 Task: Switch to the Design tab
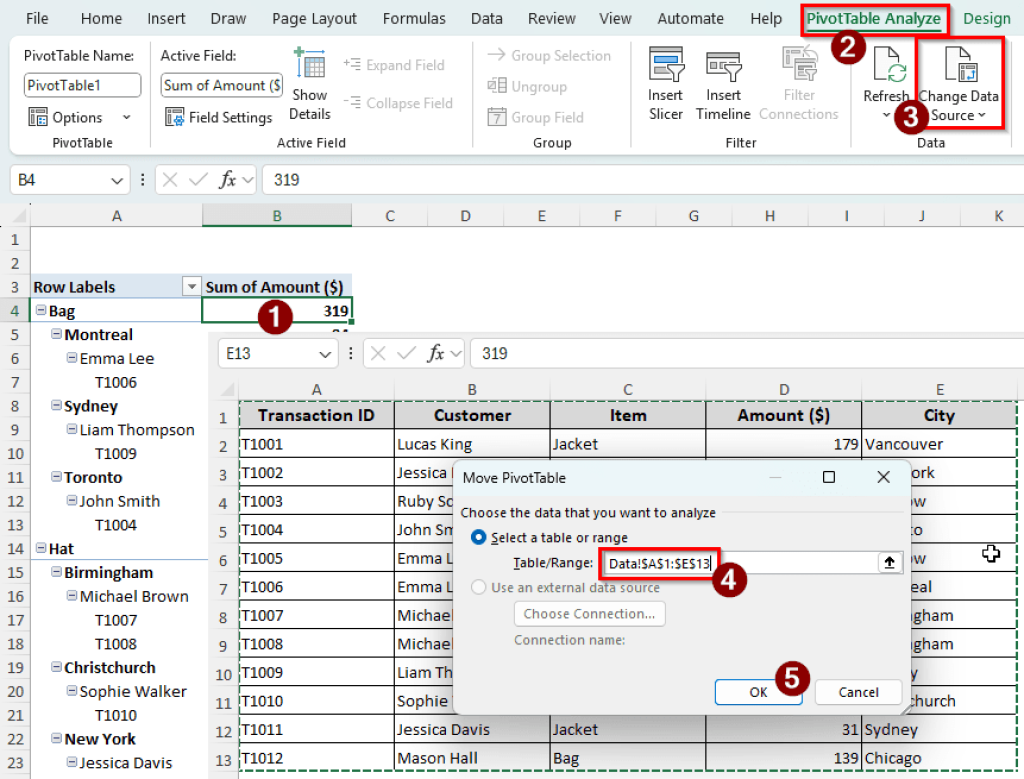point(987,18)
